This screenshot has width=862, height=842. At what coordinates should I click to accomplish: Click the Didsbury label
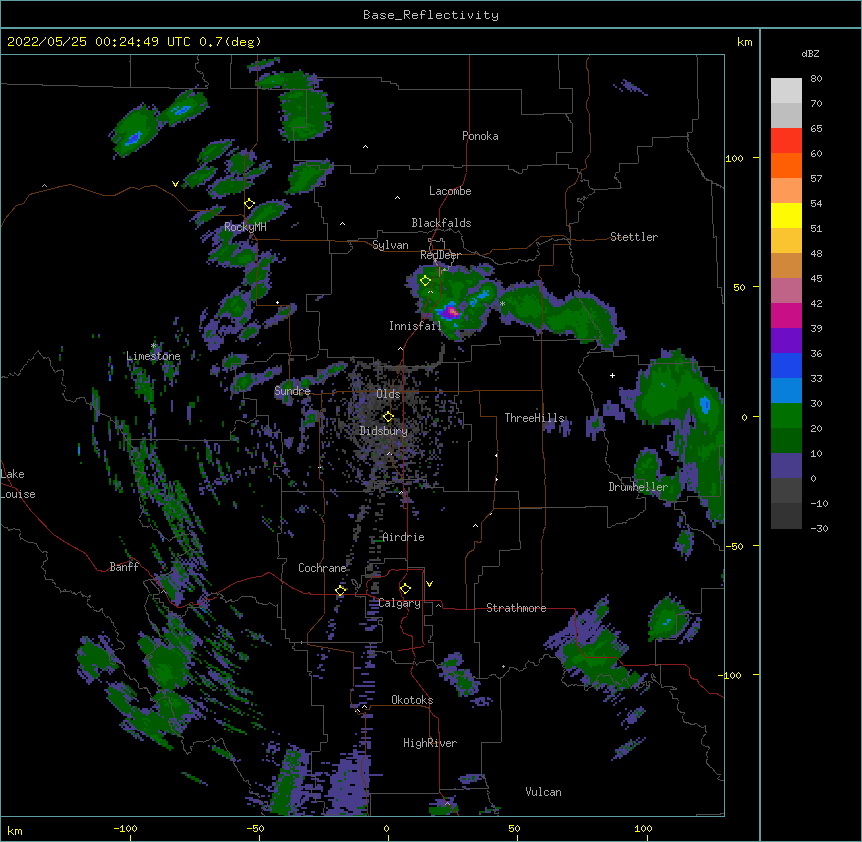[x=384, y=431]
